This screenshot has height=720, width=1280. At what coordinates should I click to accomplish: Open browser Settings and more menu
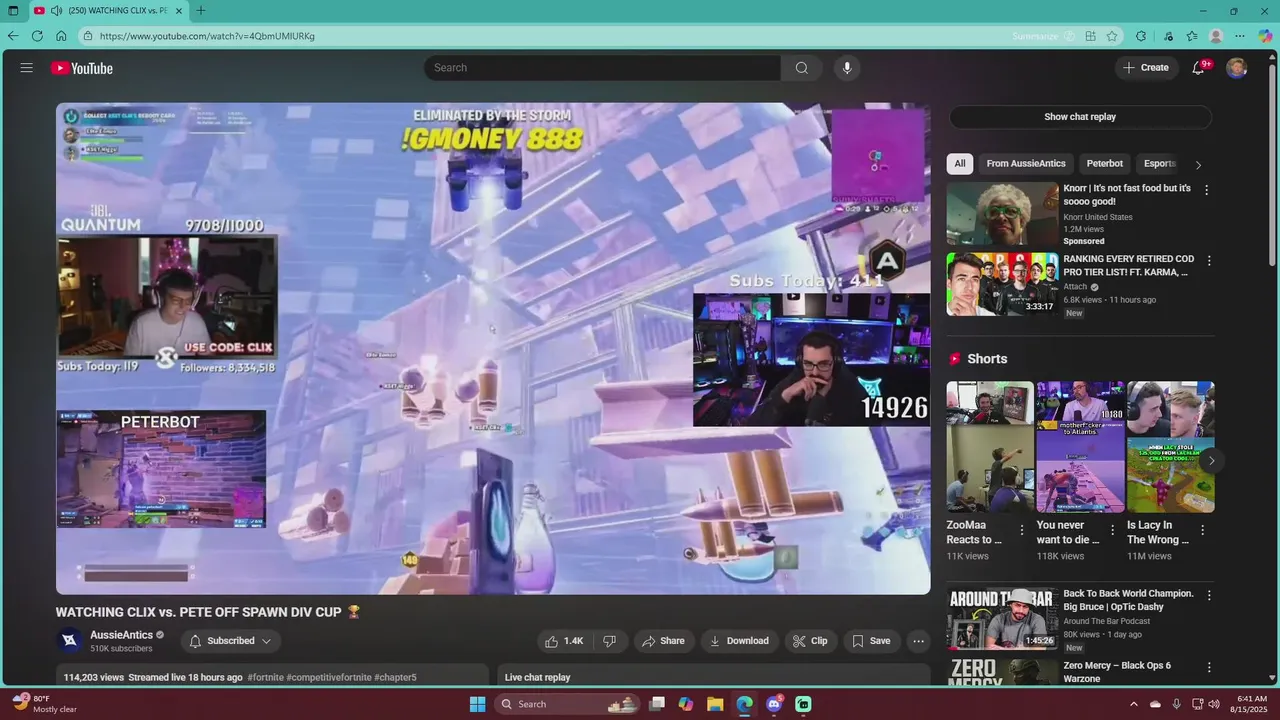[1240, 36]
